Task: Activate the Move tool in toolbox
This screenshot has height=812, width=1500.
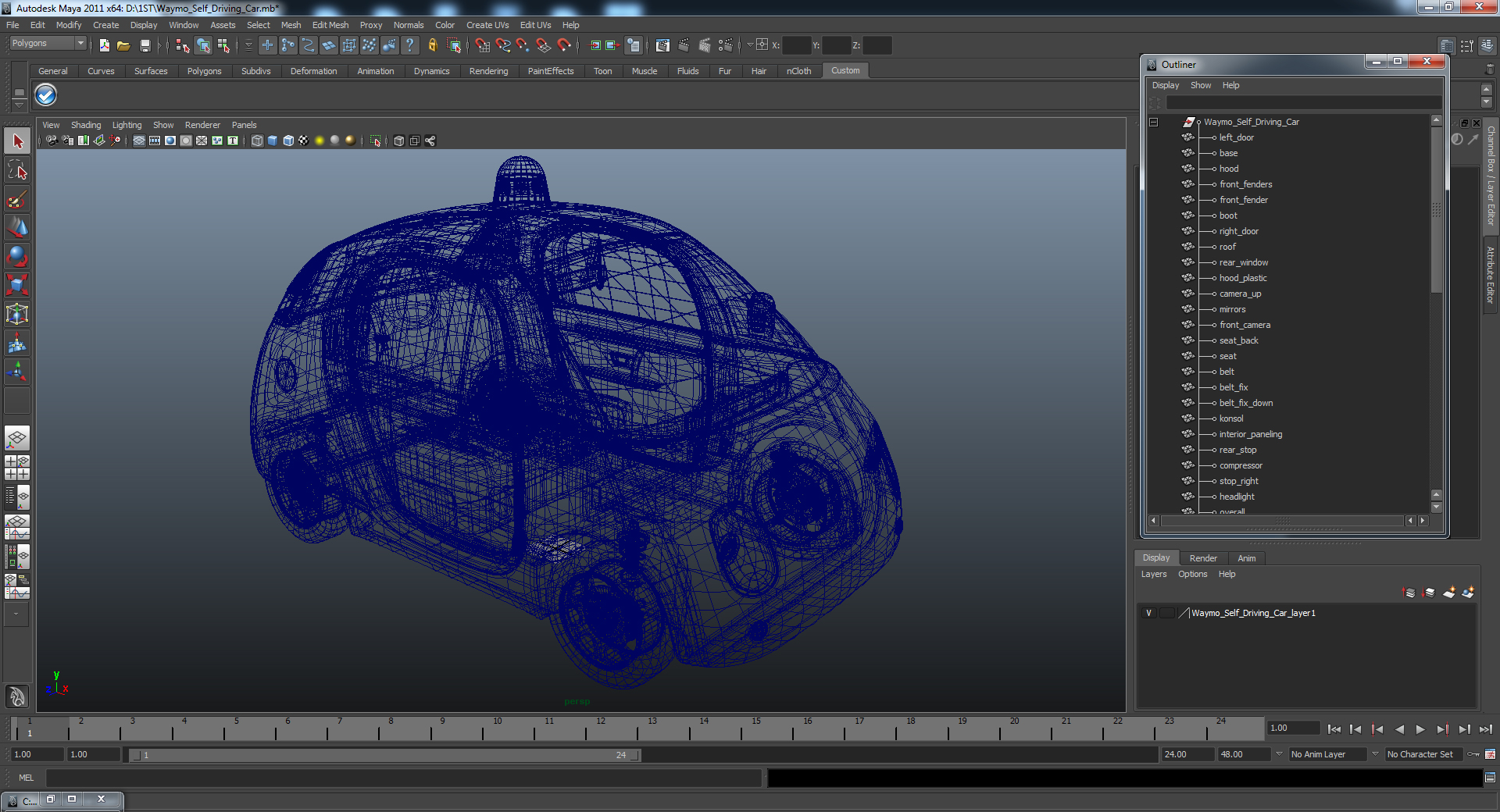Action: 17,228
